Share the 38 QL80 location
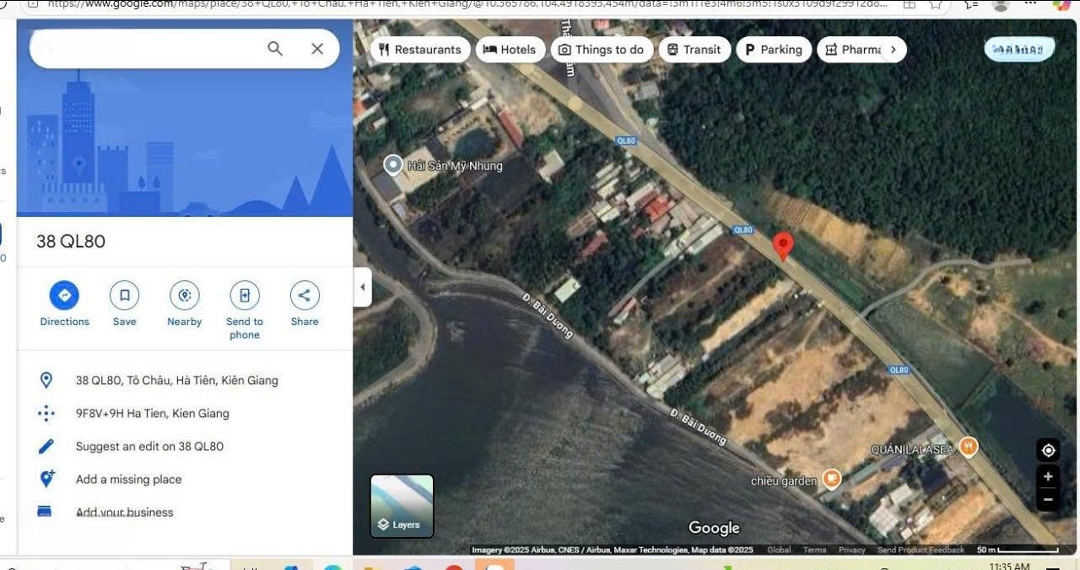The width and height of the screenshot is (1080, 570). point(304,295)
